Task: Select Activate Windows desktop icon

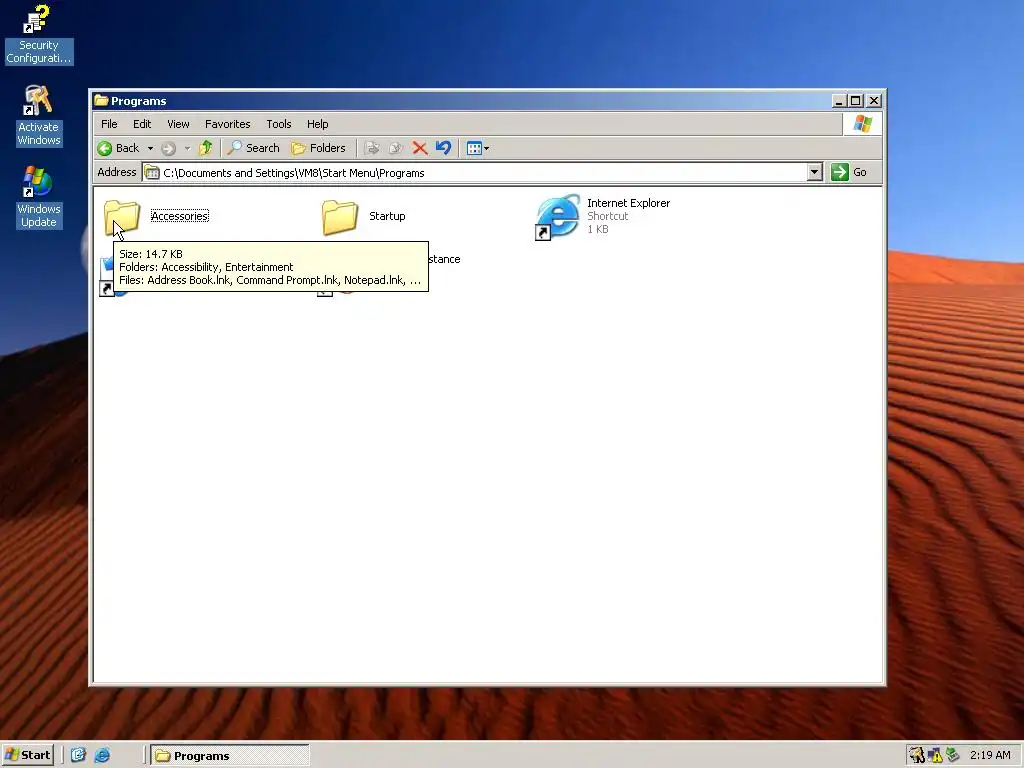Action: [x=39, y=116]
